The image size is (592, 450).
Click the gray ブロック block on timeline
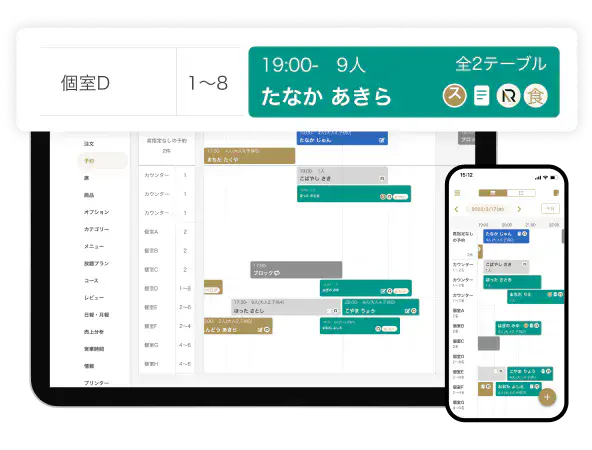[296, 270]
